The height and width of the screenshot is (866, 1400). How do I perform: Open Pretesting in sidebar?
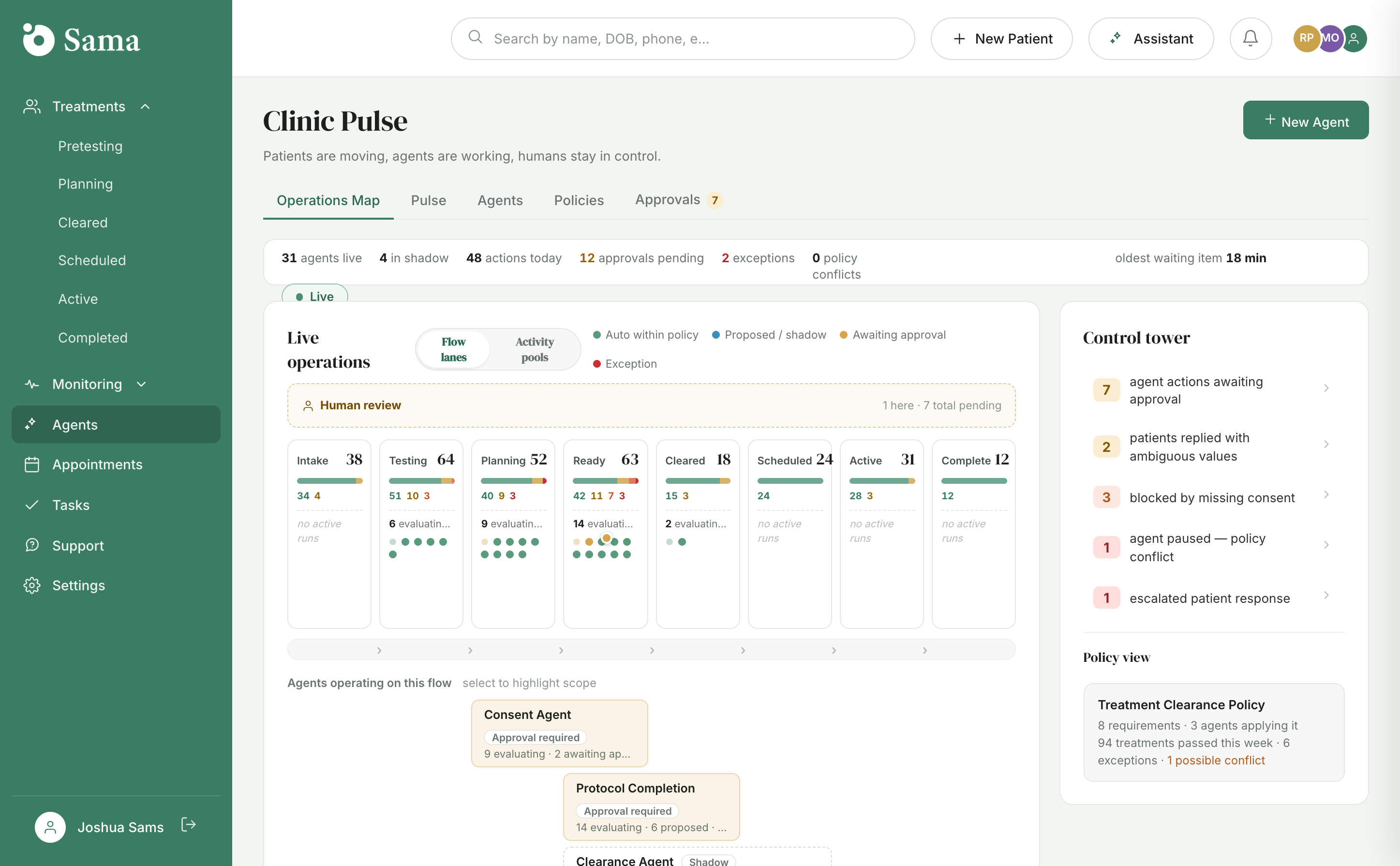point(90,146)
